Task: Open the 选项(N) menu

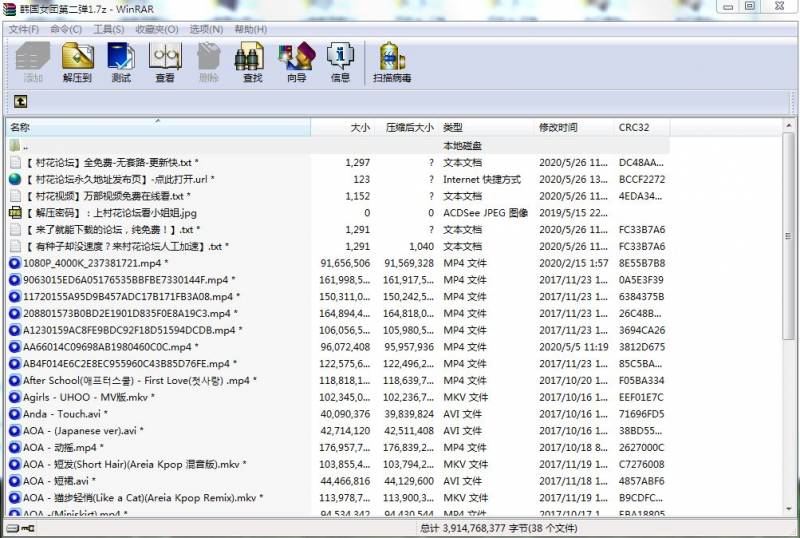Action: coord(206,29)
